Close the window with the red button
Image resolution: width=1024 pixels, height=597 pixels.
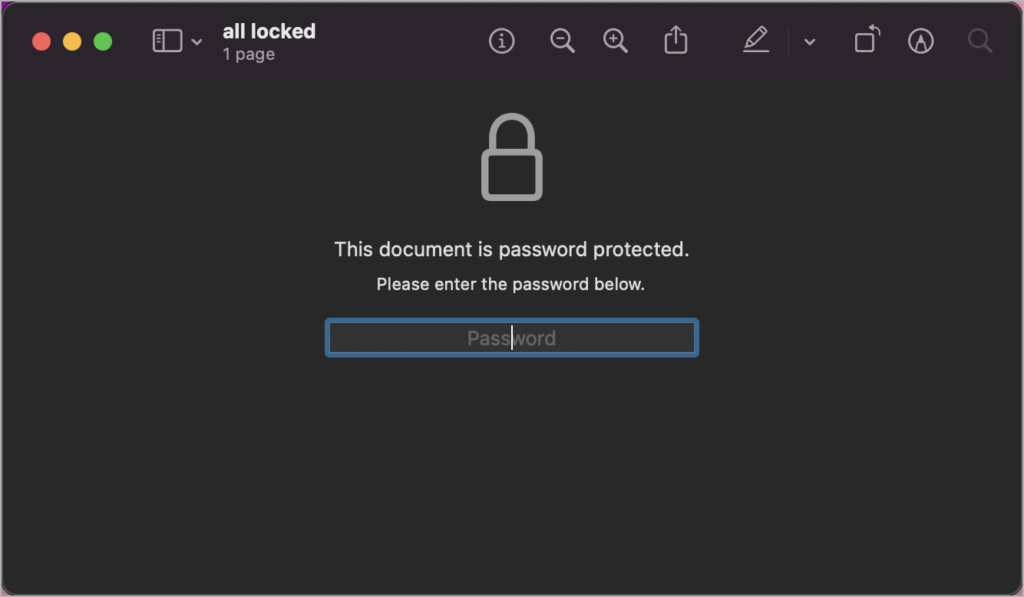[41, 42]
